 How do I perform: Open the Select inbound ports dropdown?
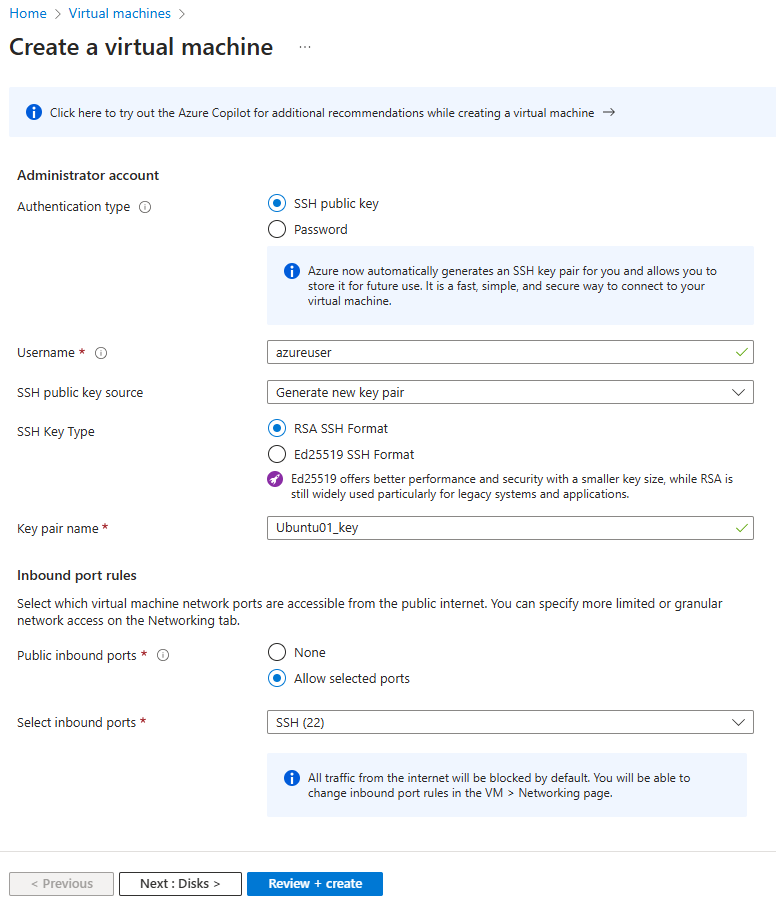[x=510, y=722]
